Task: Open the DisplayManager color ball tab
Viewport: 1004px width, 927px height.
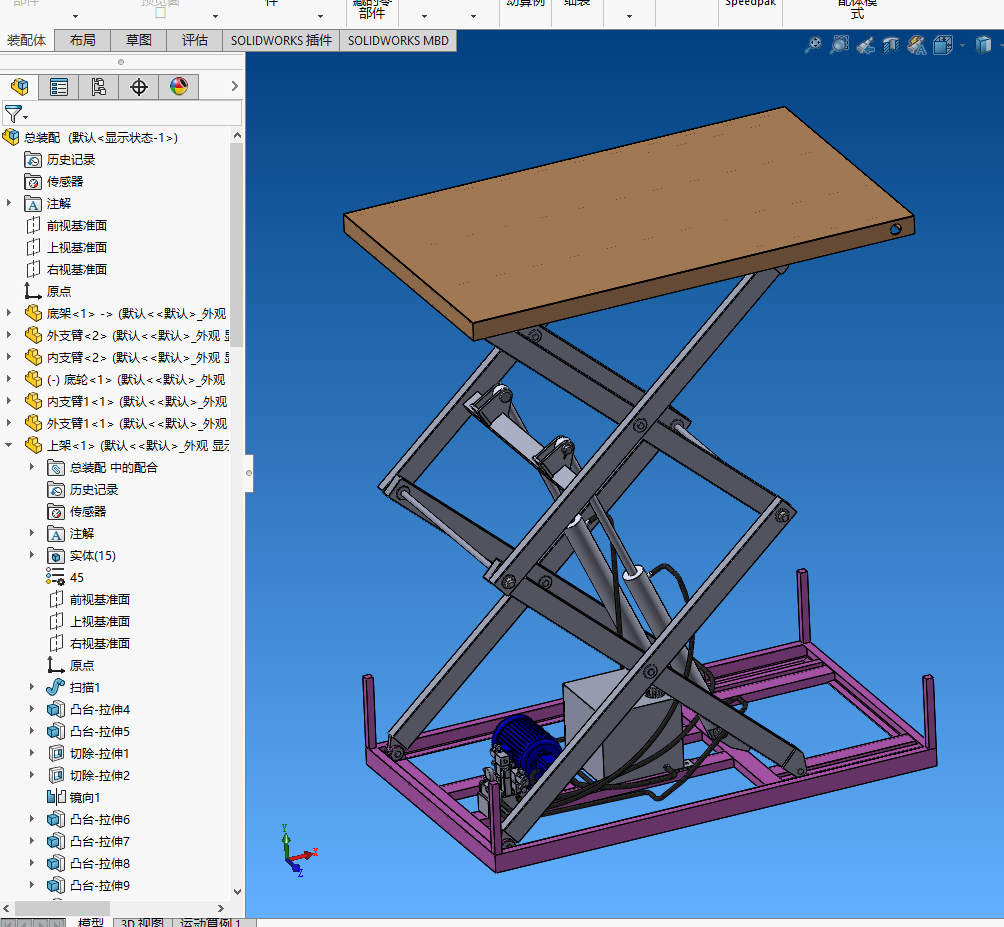Action: coord(179,87)
